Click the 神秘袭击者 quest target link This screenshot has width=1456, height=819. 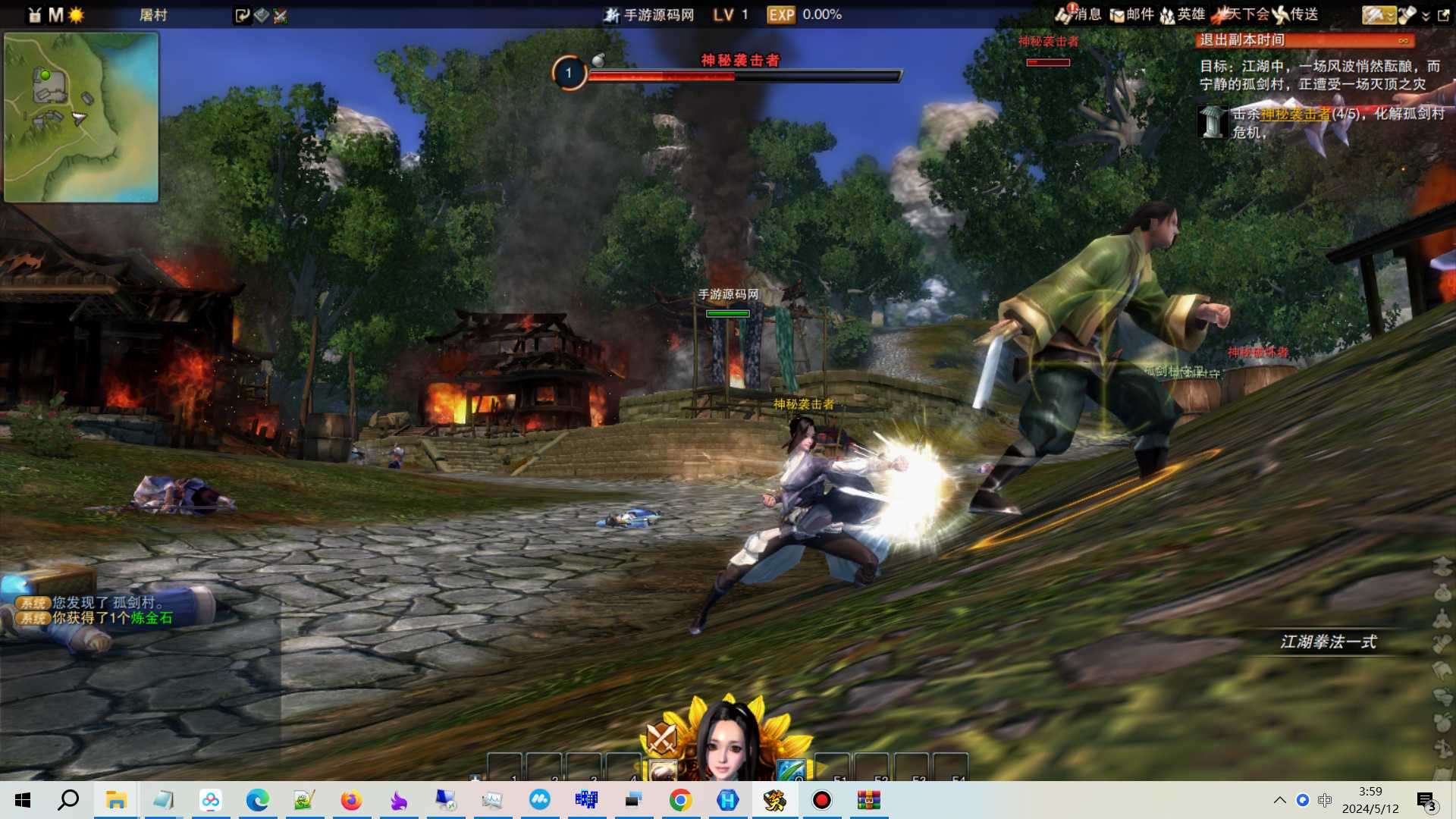[1296, 114]
